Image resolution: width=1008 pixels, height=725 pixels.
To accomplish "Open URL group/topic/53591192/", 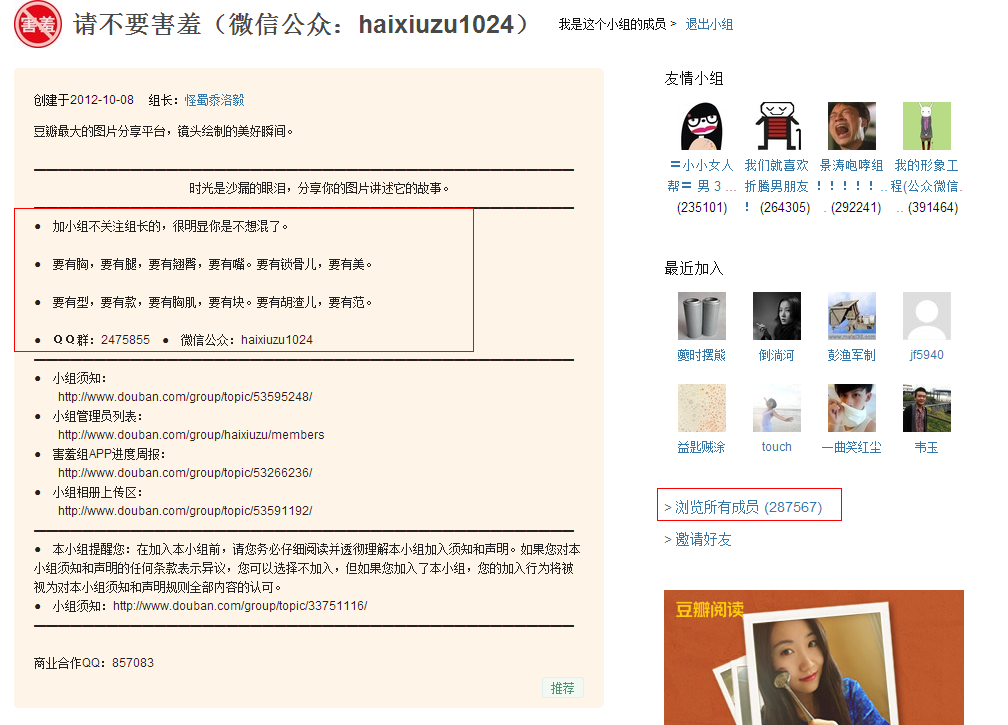I will 185,510.
